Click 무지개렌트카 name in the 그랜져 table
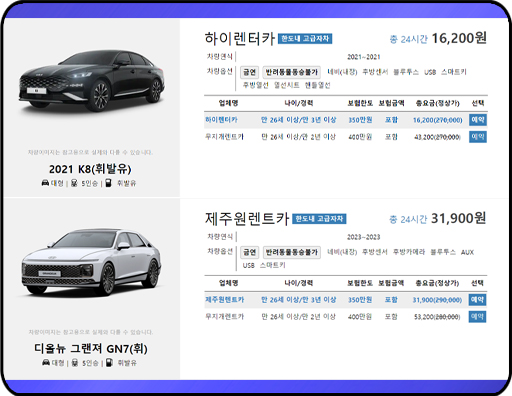Image resolution: width=512 pixels, height=396 pixels. coord(224,316)
